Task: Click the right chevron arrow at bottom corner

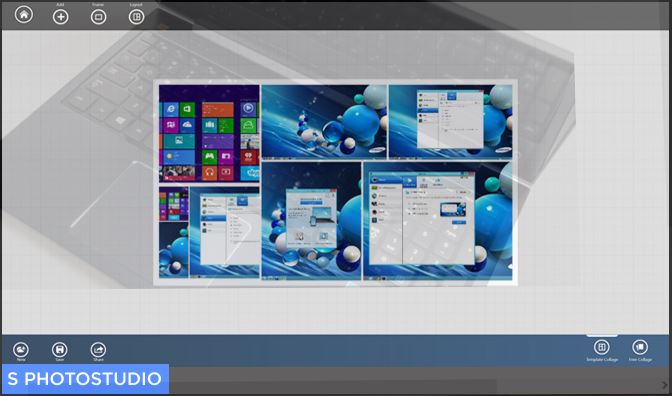Action: pos(664,384)
